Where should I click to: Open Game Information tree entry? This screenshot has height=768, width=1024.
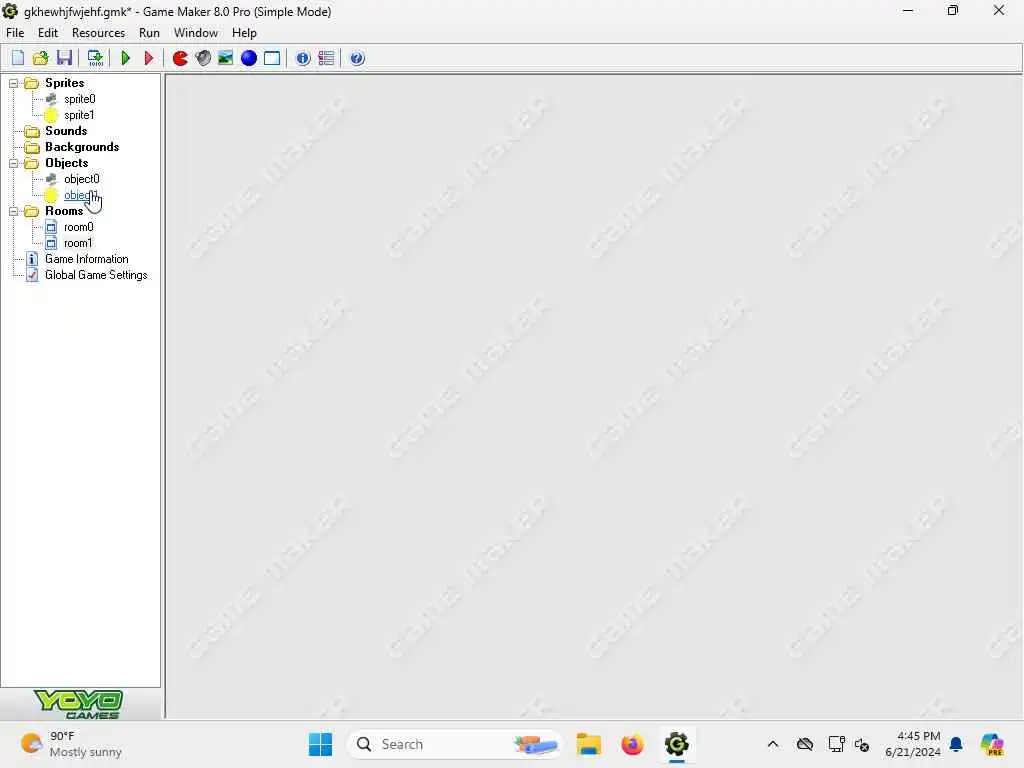[x=86, y=259]
